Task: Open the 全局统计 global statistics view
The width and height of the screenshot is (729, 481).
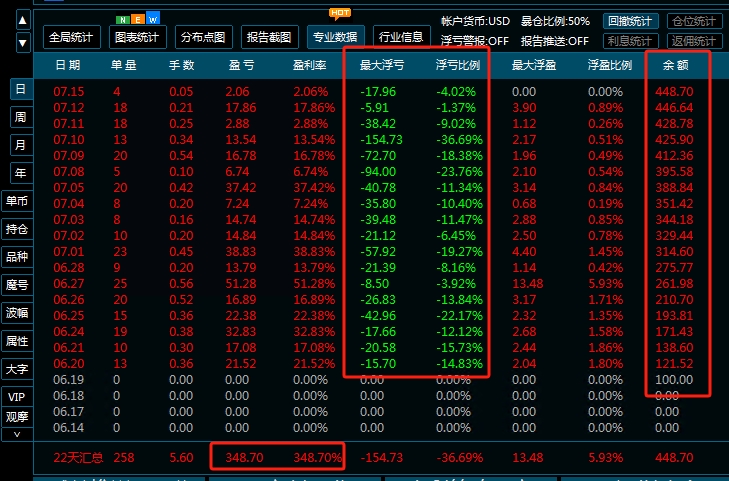Action: (x=72, y=37)
